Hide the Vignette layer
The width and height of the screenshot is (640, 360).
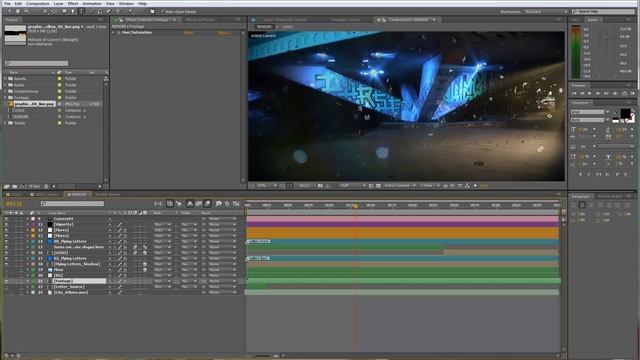[6, 224]
